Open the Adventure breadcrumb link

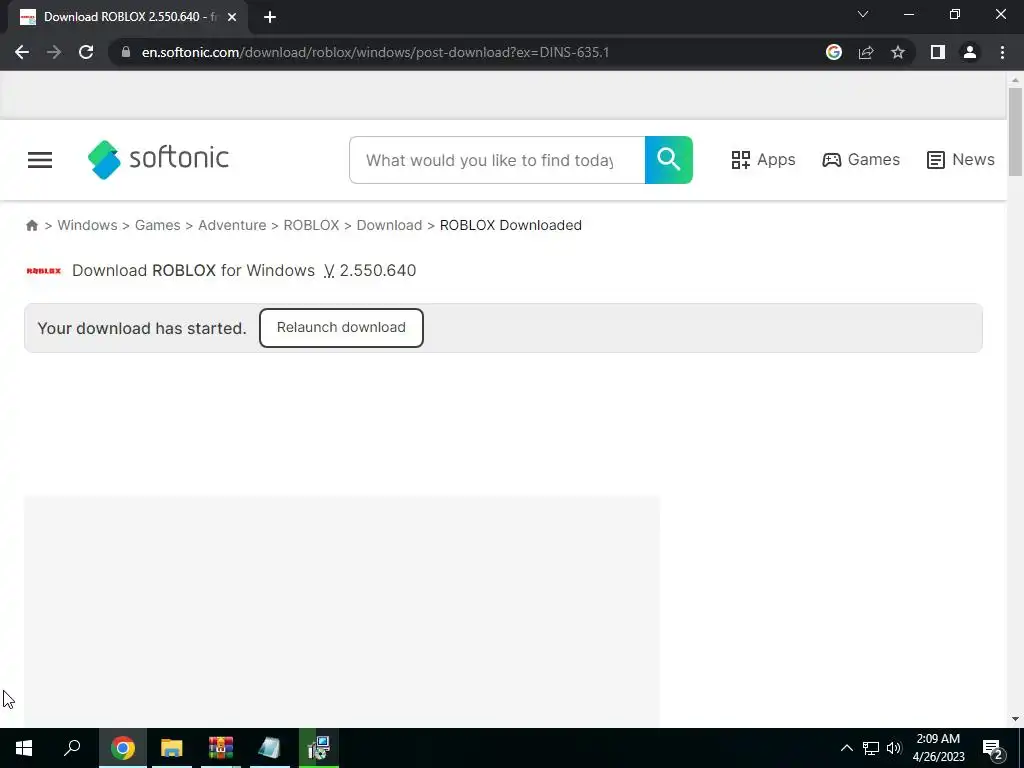232,225
